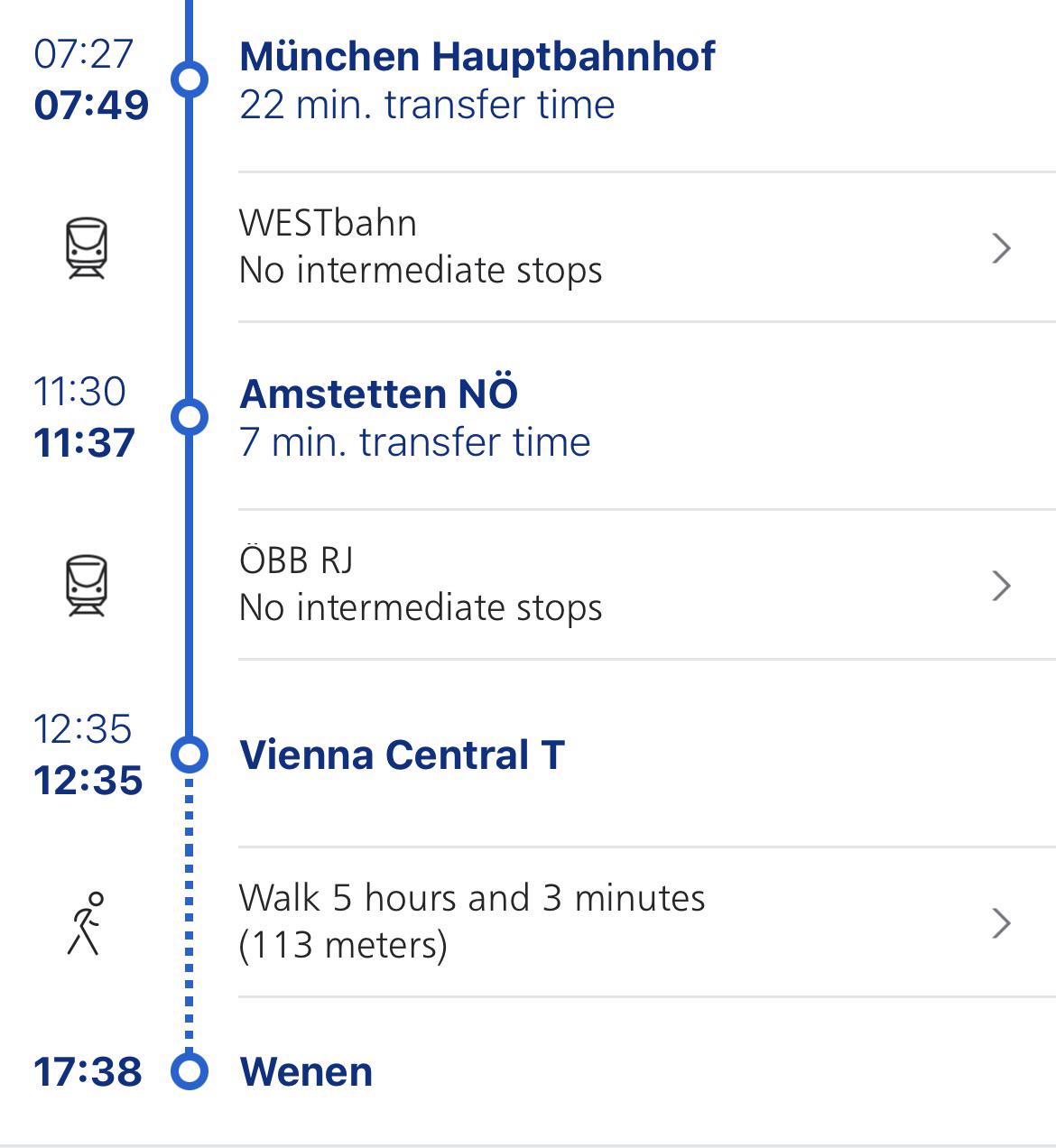Click the ÖBB RJ train icon
The image size is (1056, 1148).
tap(87, 585)
